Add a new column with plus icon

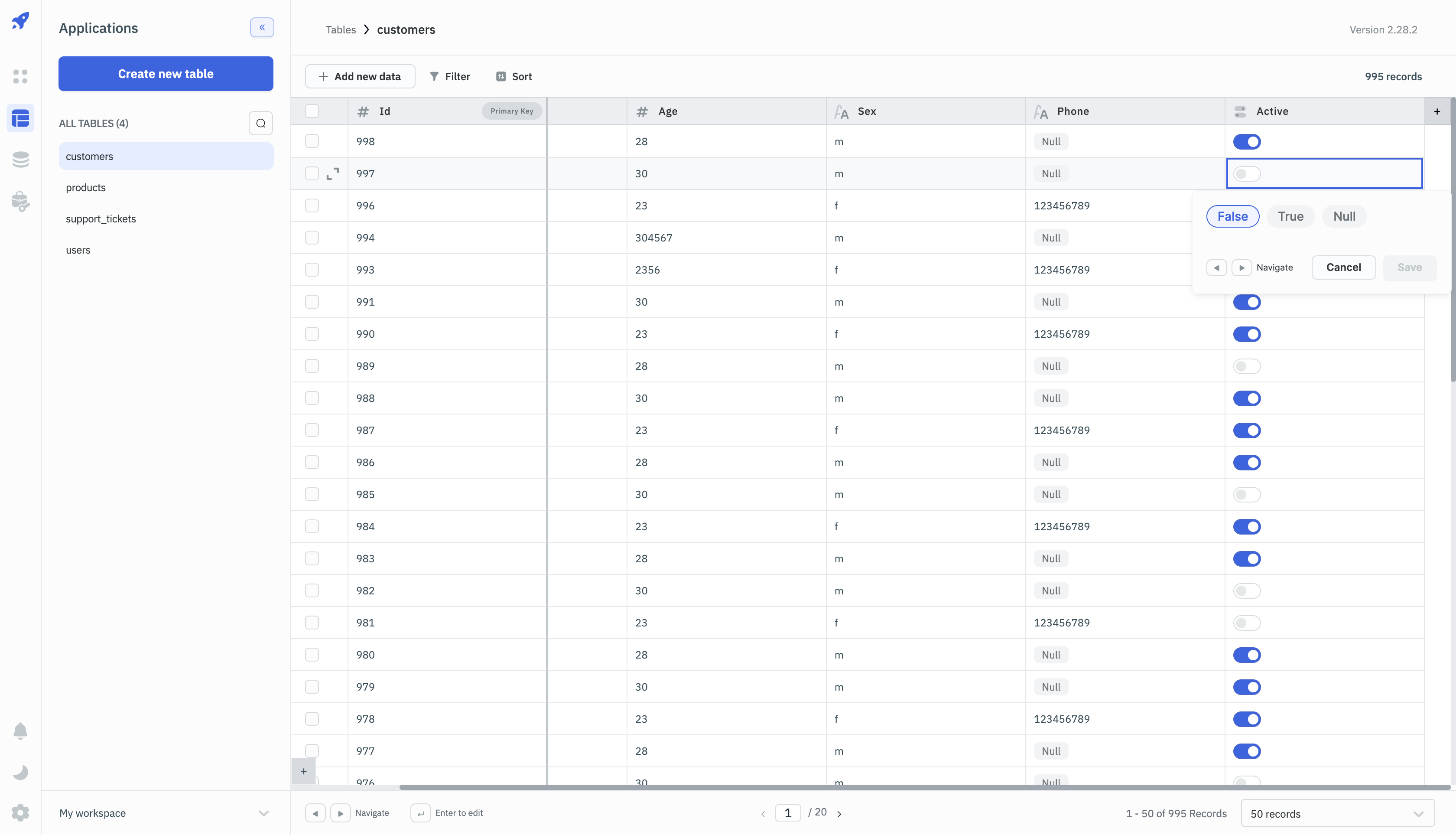tap(1436, 111)
